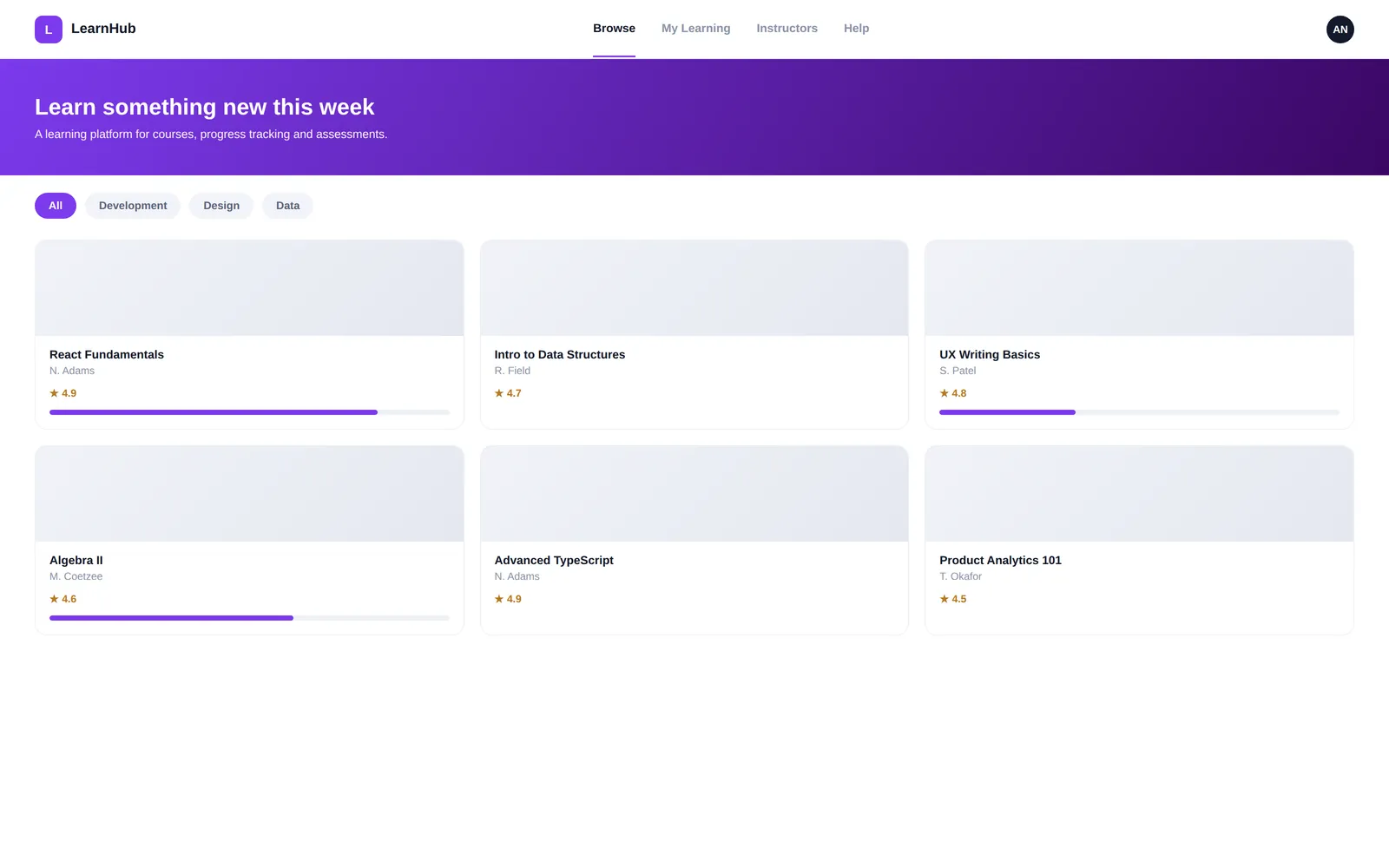Click the star icon on Product Analytics 101
This screenshot has width=1389, height=868.
click(x=944, y=599)
